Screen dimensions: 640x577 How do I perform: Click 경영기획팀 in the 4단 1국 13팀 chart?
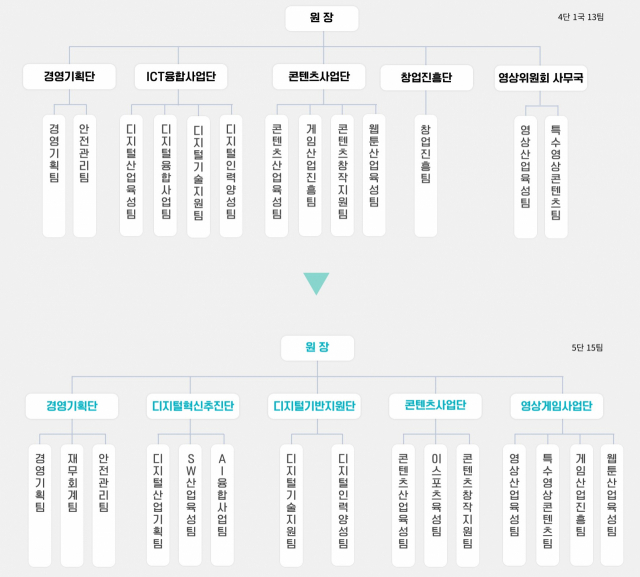[x=54, y=176]
